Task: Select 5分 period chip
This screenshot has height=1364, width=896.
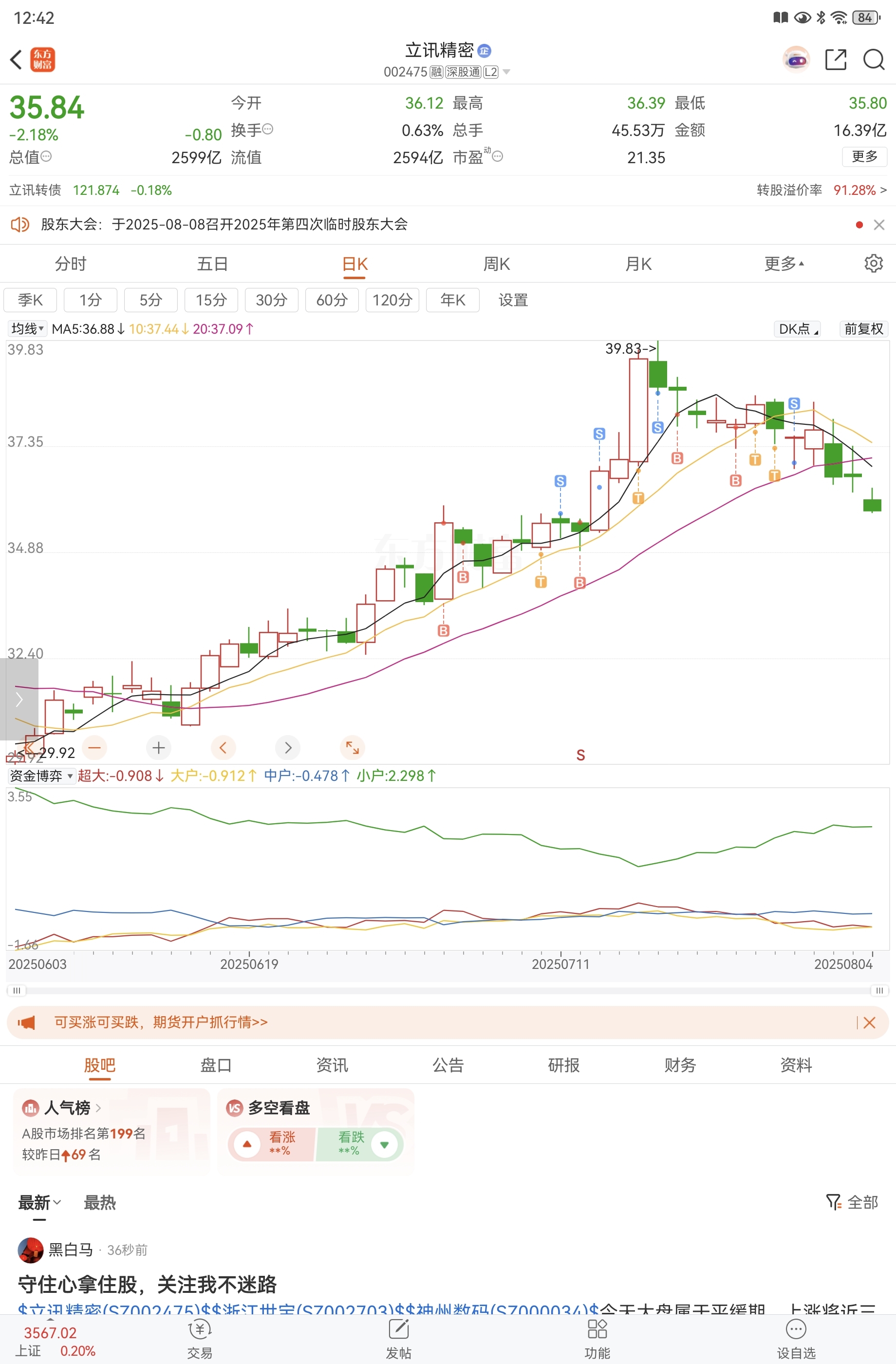Action: [150, 300]
